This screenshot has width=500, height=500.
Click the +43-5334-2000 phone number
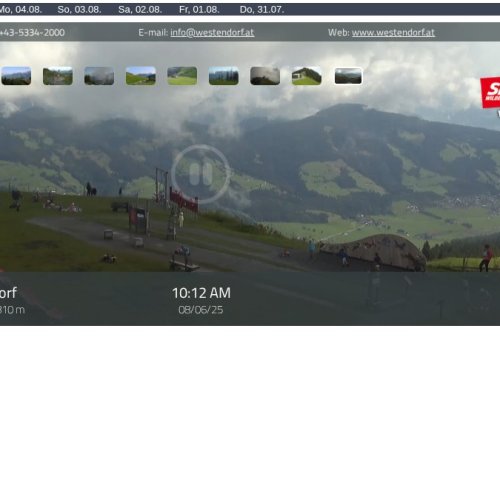(x=32, y=33)
